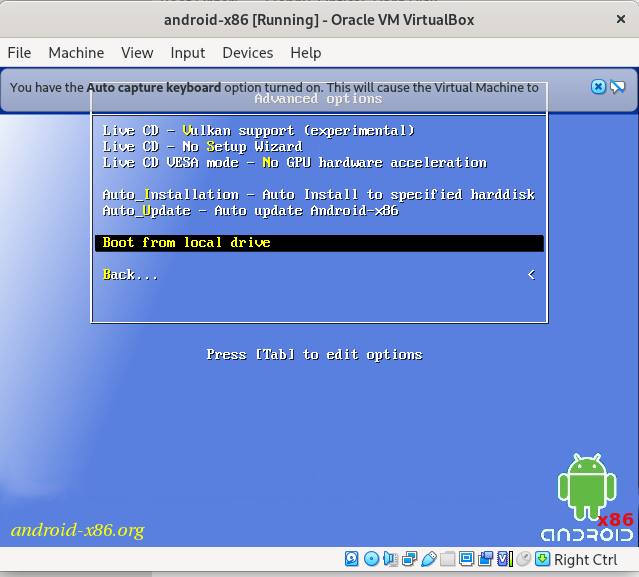
Task: Open the optical disk indicator in status bar
Action: tap(371, 559)
